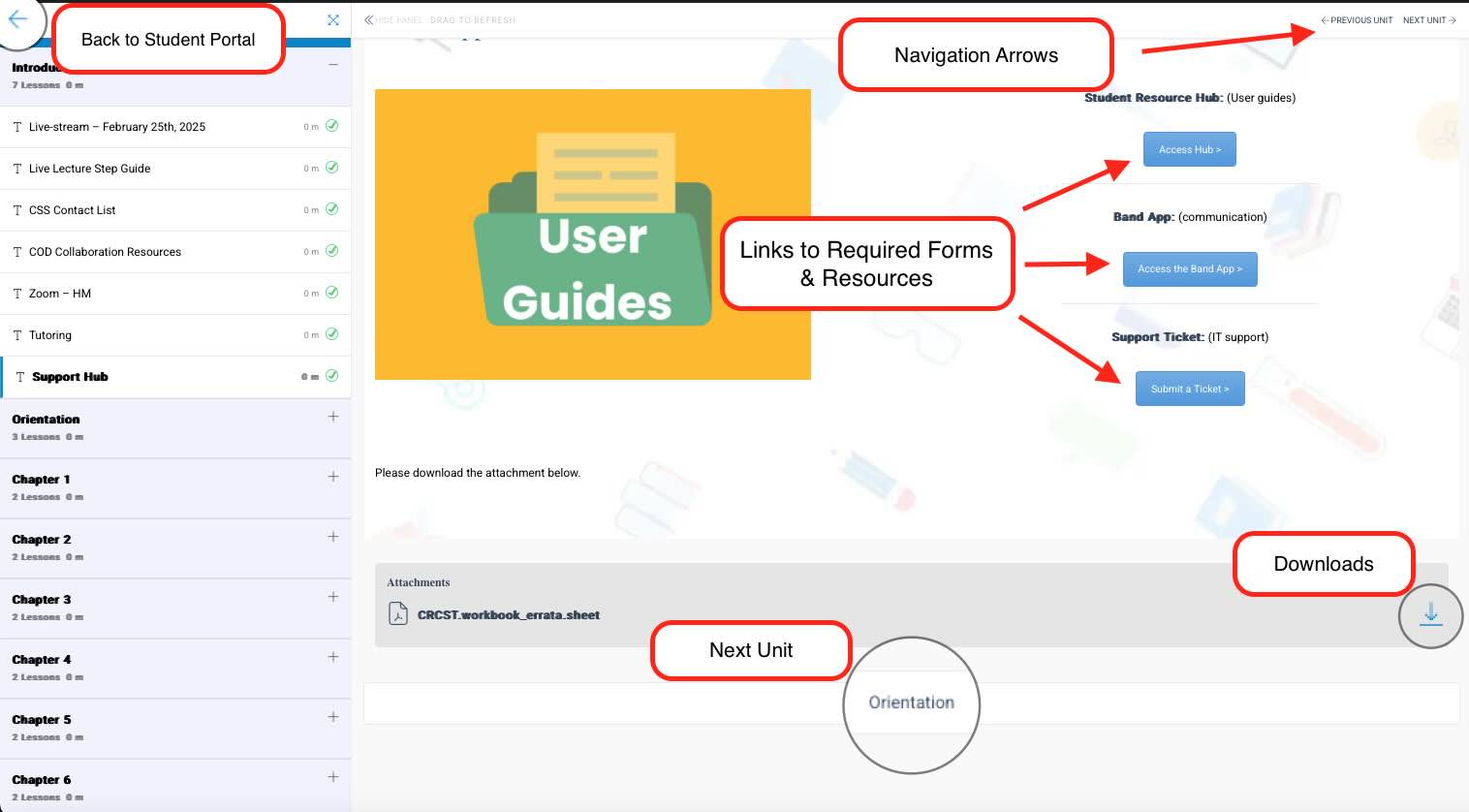Click the text icon beside CSS Contact List

click(x=17, y=210)
